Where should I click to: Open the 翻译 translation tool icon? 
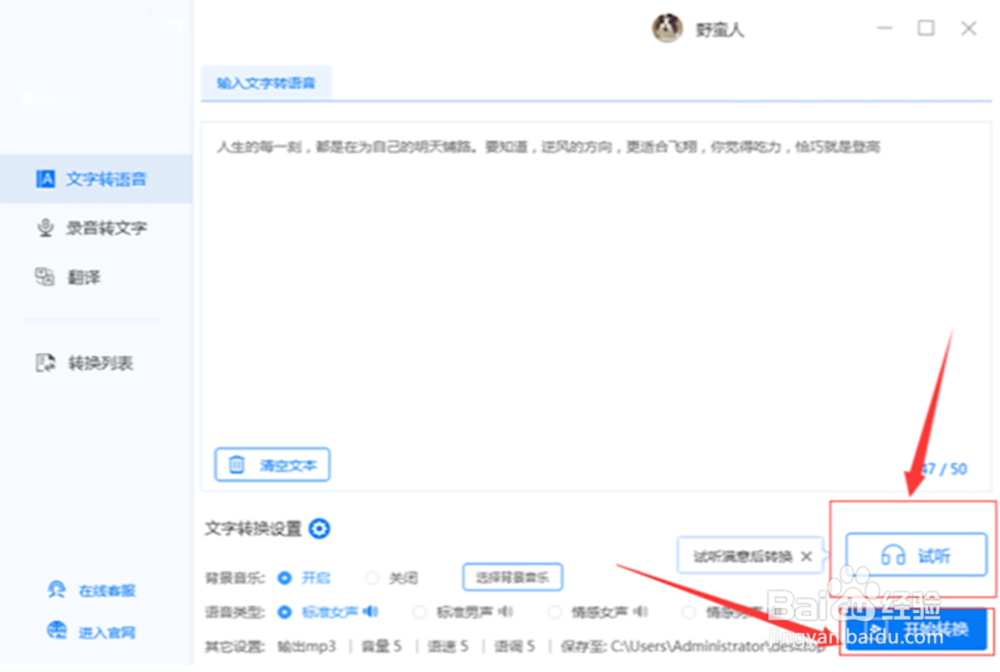(44, 277)
